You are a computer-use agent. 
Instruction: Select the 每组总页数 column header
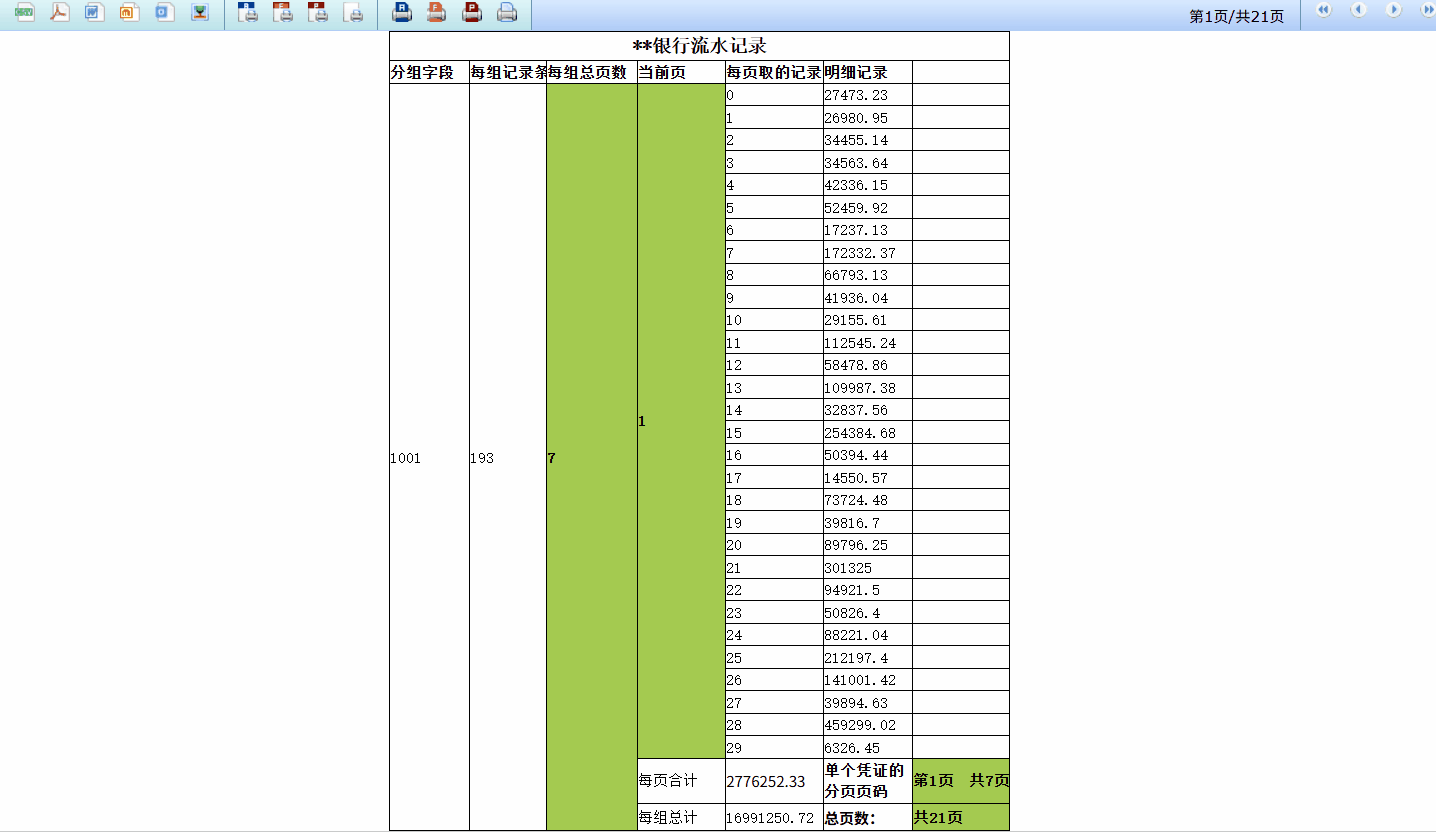click(x=592, y=72)
